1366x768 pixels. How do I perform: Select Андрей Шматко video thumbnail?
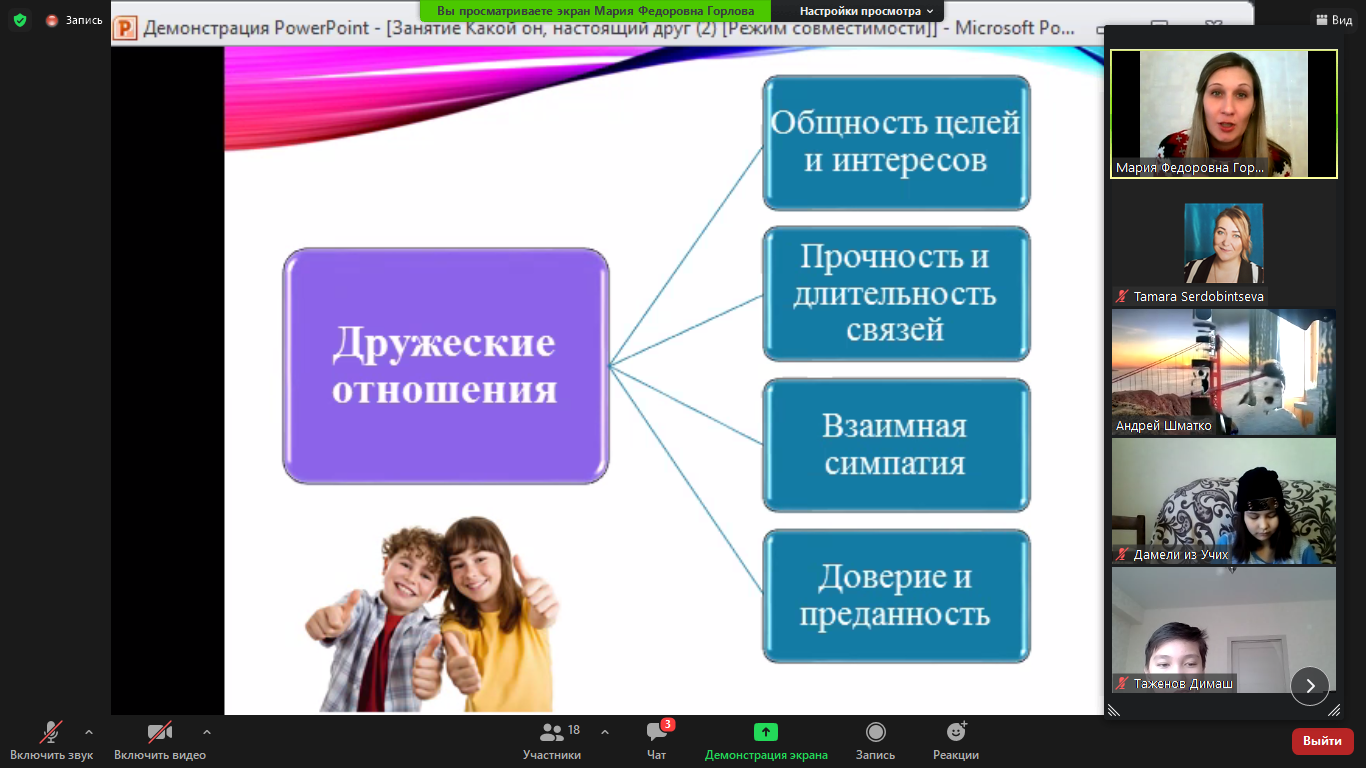(x=1224, y=372)
